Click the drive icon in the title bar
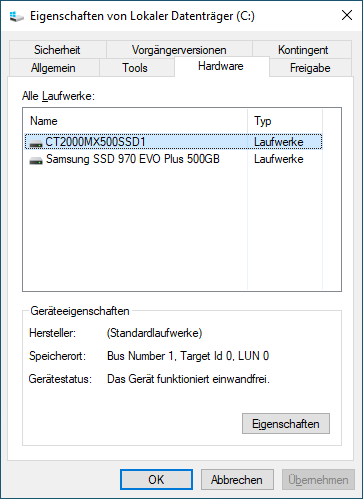Image resolution: width=363 pixels, height=499 pixels. pyautogui.click(x=16, y=16)
